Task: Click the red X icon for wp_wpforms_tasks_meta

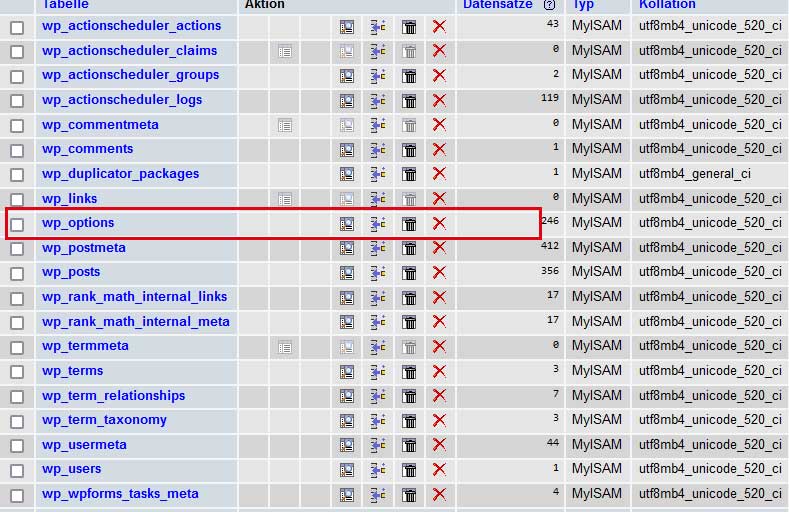Action: click(x=439, y=494)
